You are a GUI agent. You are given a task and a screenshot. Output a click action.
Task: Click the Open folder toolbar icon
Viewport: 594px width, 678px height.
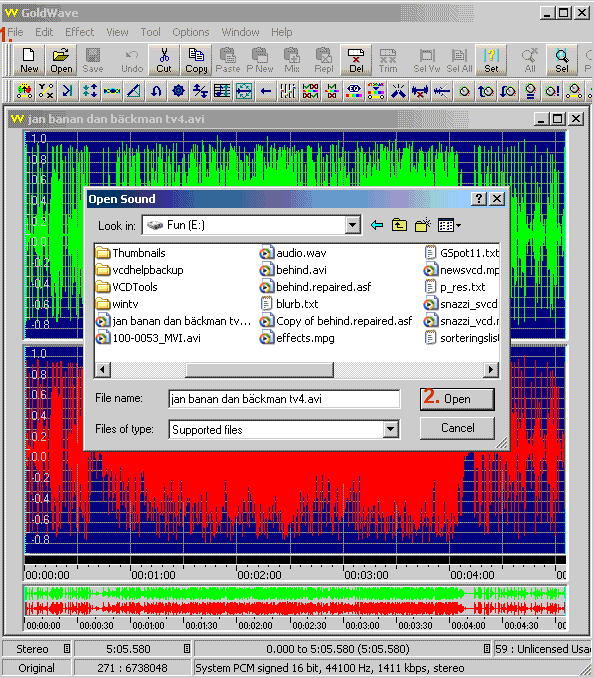coord(61,60)
